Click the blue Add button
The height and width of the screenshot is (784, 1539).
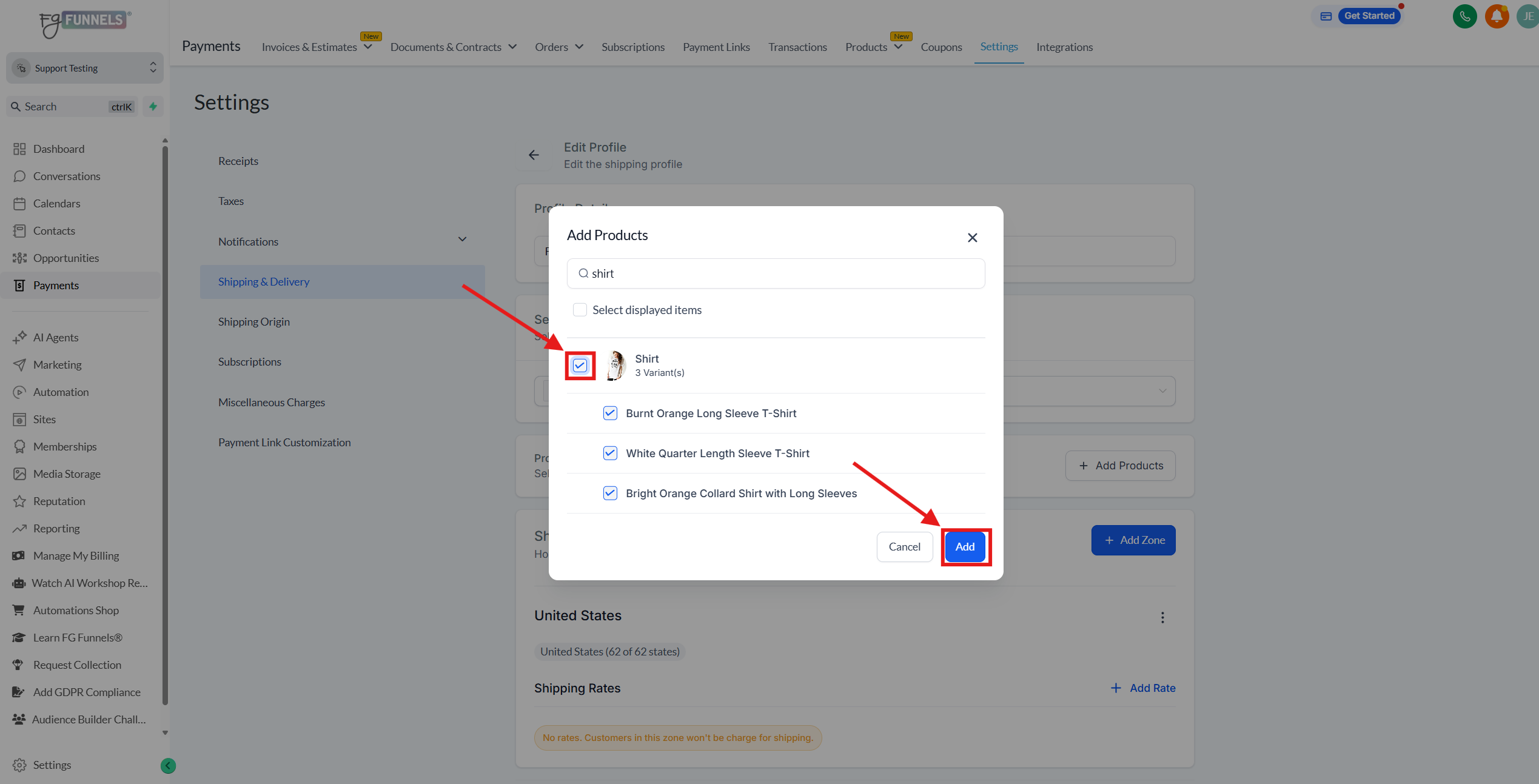tap(965, 547)
